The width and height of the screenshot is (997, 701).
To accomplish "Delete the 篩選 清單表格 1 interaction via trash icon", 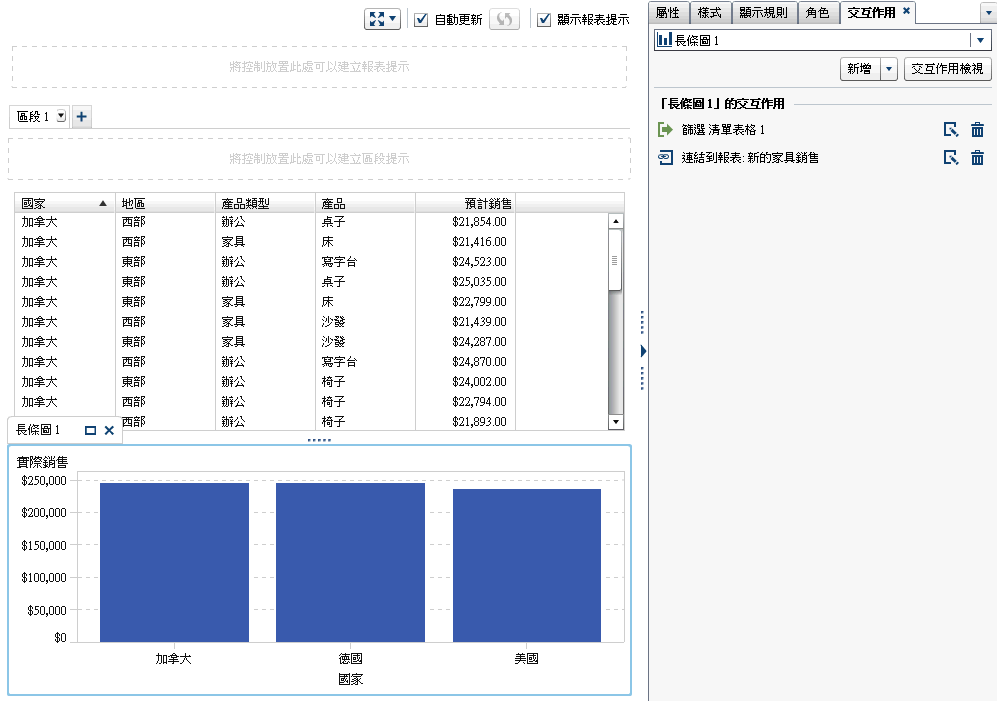I will click(977, 129).
